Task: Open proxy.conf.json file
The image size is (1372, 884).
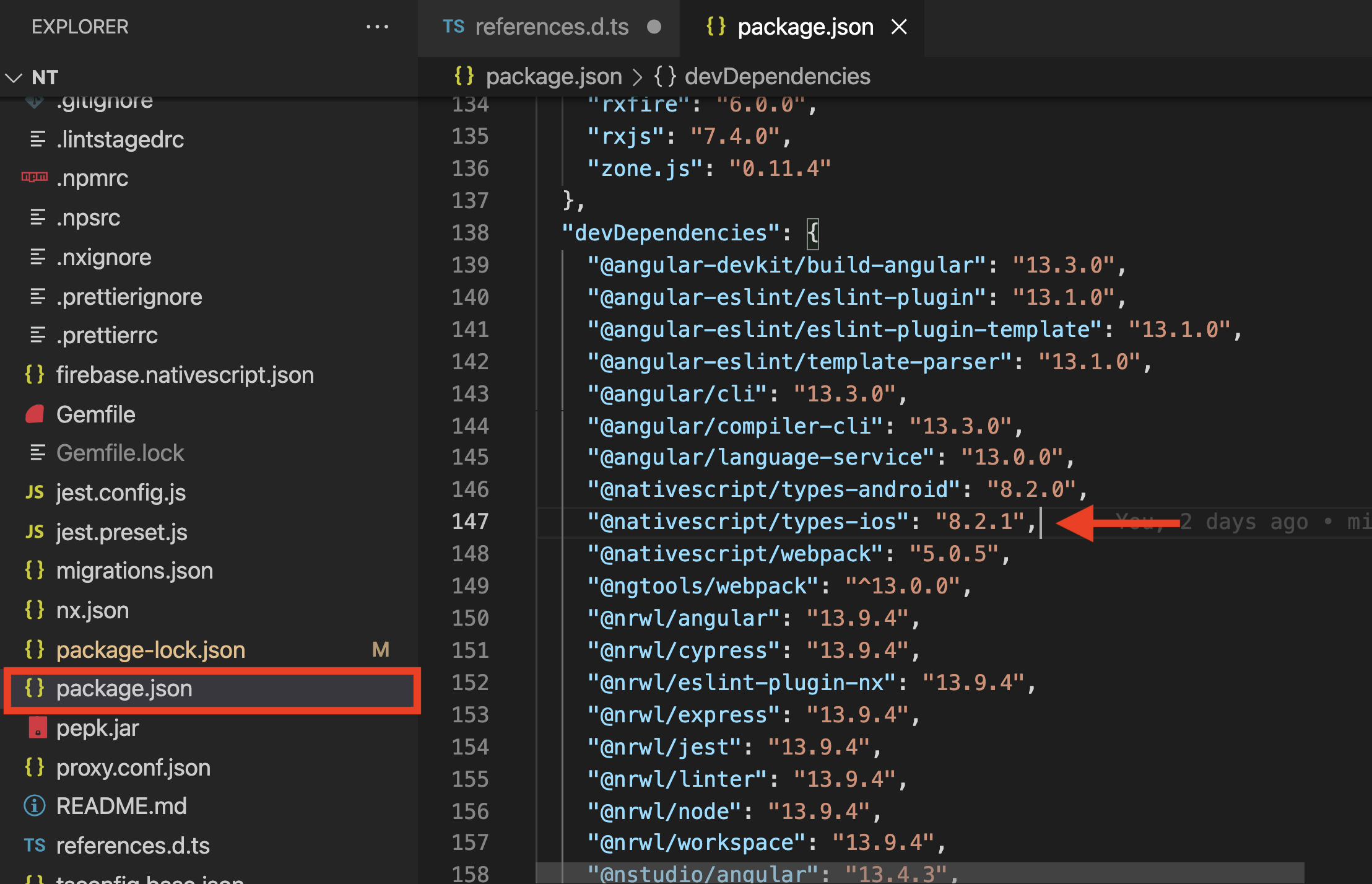Action: (133, 768)
